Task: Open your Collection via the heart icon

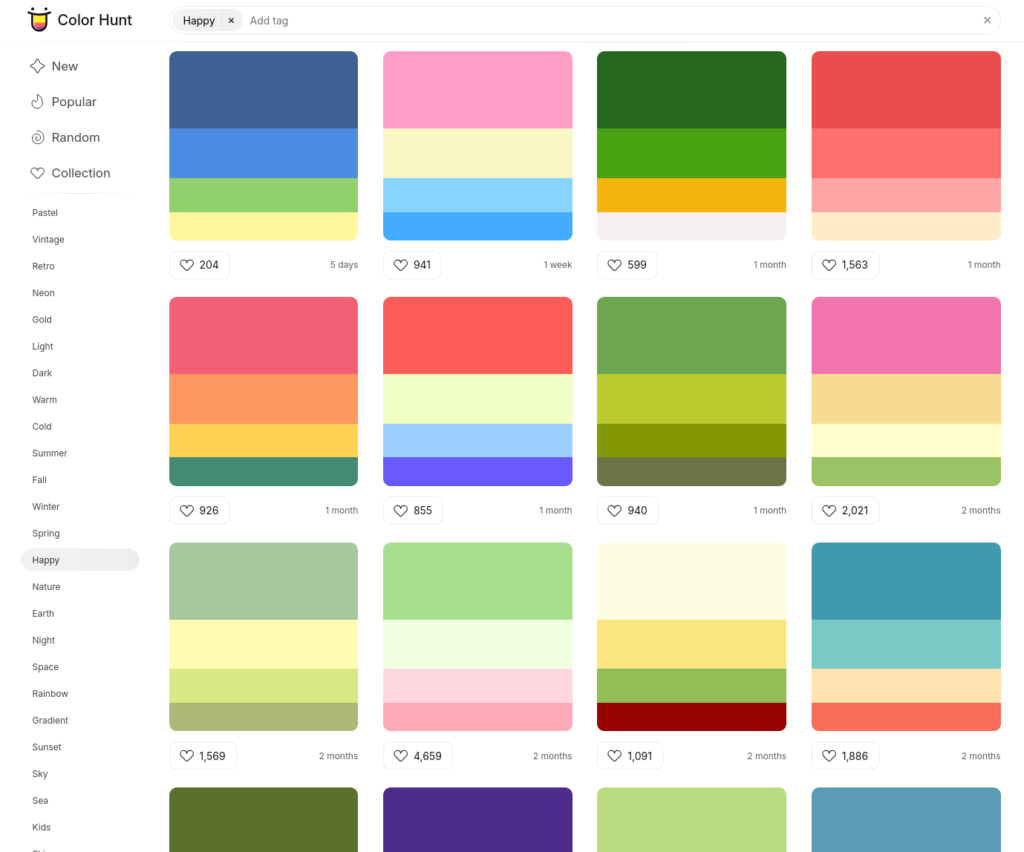Action: click(x=37, y=172)
